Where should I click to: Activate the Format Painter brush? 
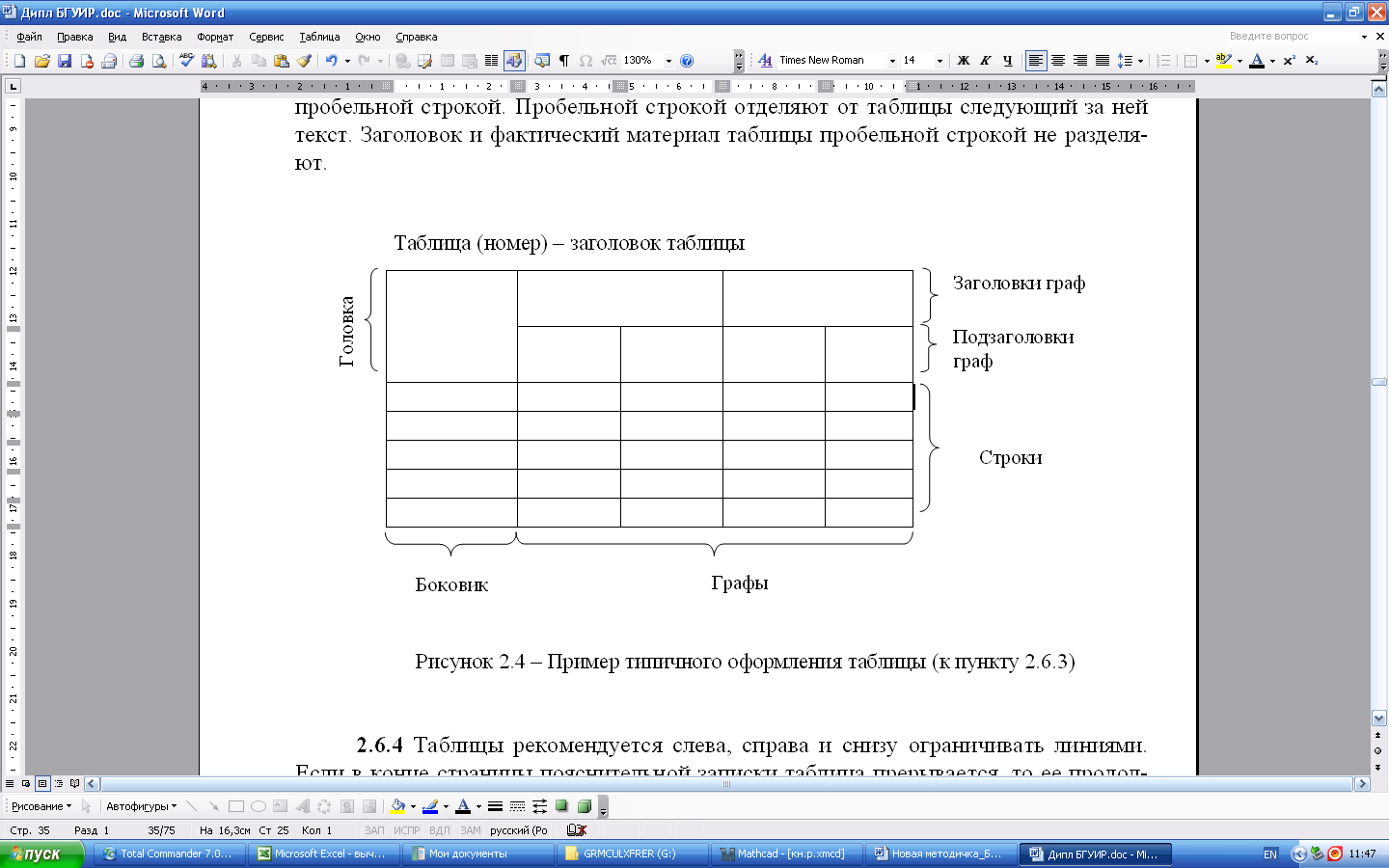[304, 61]
